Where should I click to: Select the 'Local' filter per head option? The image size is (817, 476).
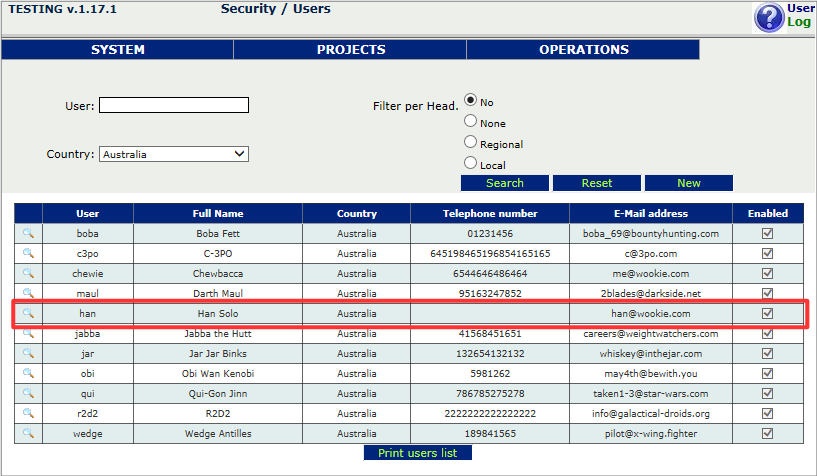coord(470,163)
